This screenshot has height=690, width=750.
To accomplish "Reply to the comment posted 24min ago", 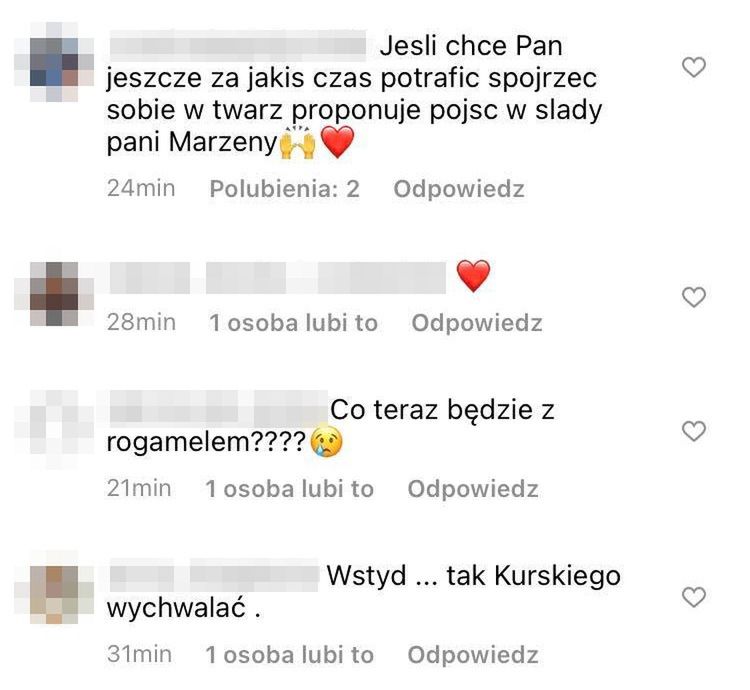I will pyautogui.click(x=459, y=189).
